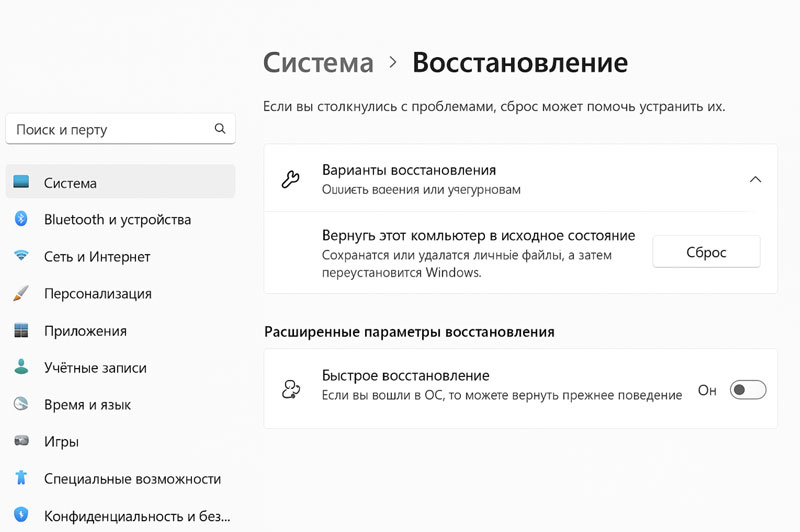Open the Игры settings page
Screen dimensions: 800x532
[x=120, y=441]
